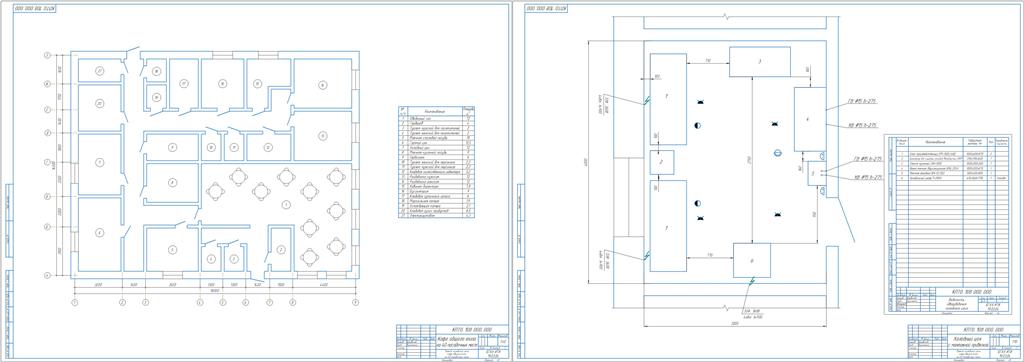Click the hollow circle symbol near equipment 4
The height and width of the screenshot is (362, 1024).
click(777, 153)
